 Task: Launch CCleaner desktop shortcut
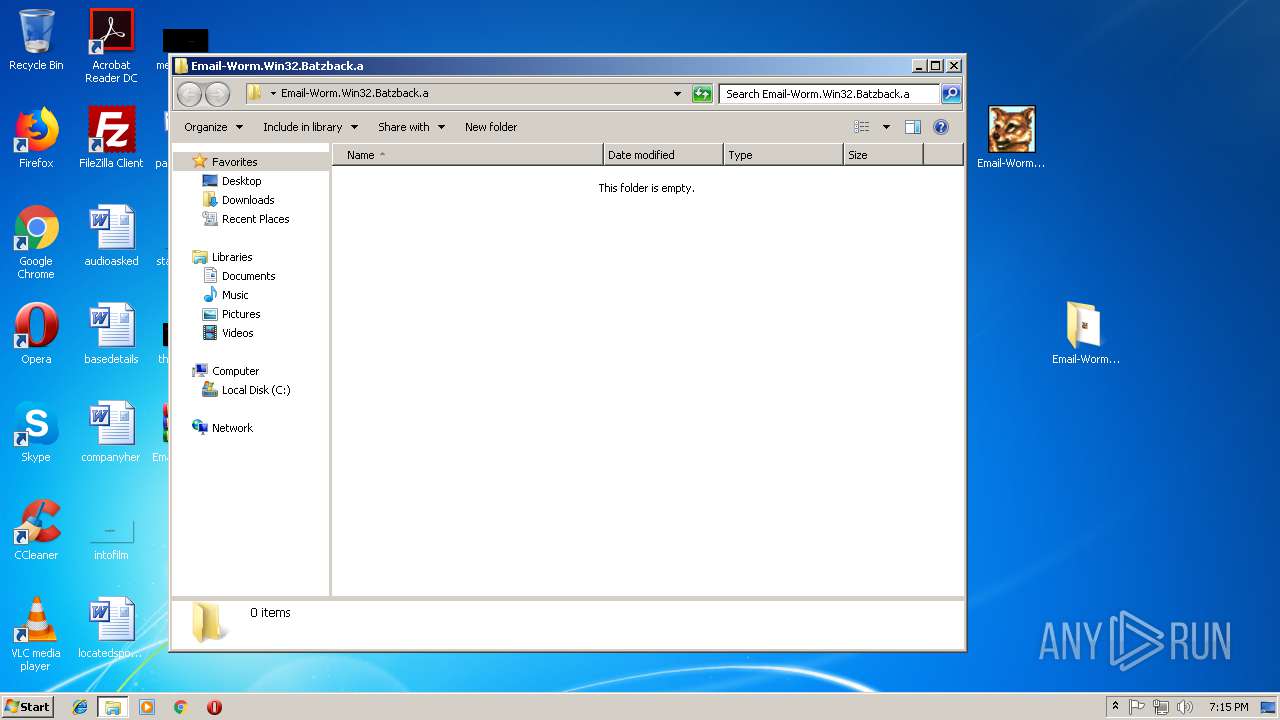[x=36, y=530]
